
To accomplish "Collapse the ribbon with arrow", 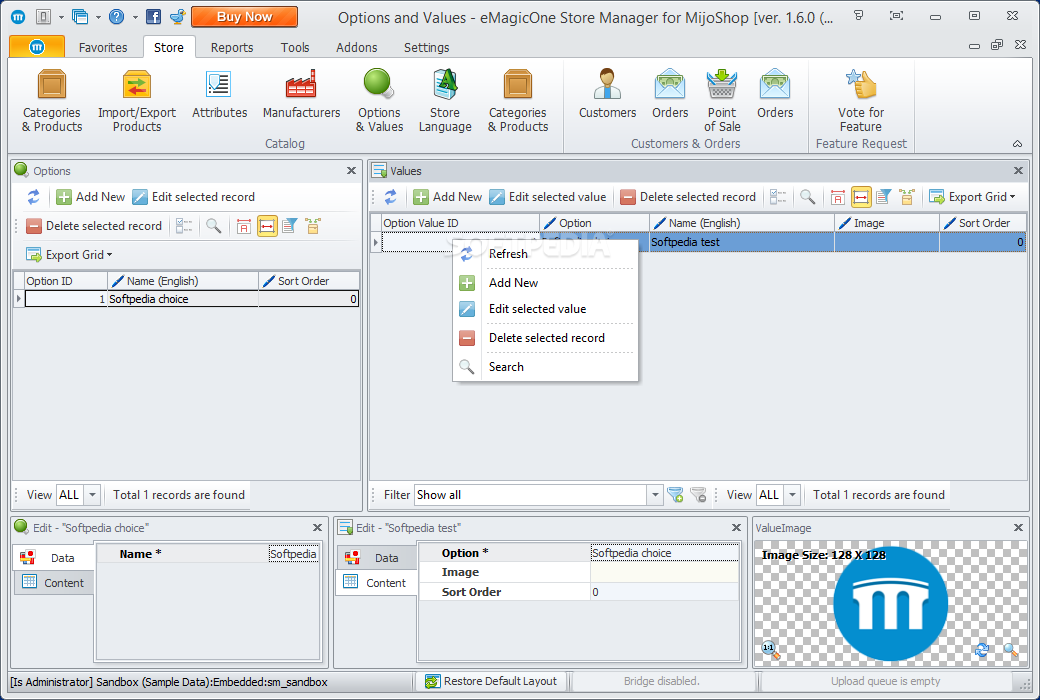I will (1017, 144).
